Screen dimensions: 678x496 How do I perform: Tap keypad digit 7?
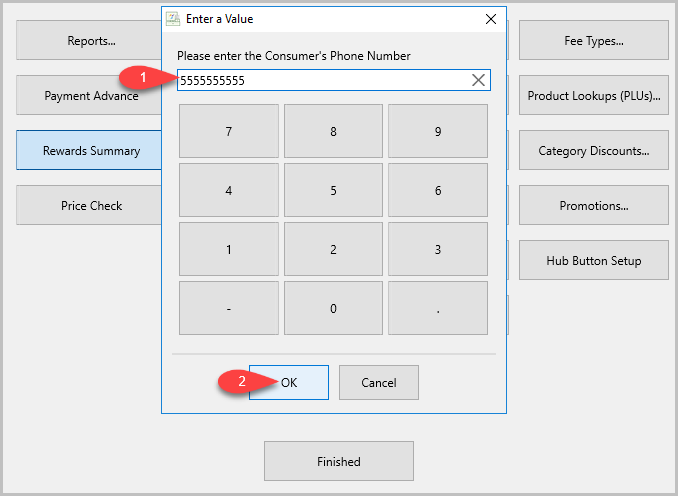[229, 131]
